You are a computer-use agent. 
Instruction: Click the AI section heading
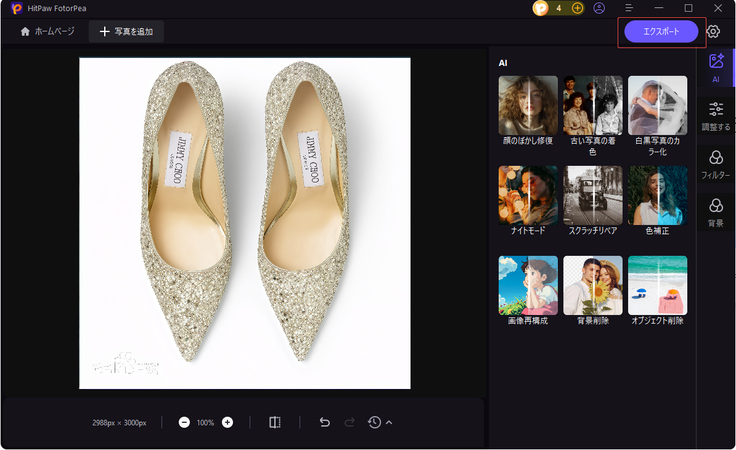tap(503, 63)
